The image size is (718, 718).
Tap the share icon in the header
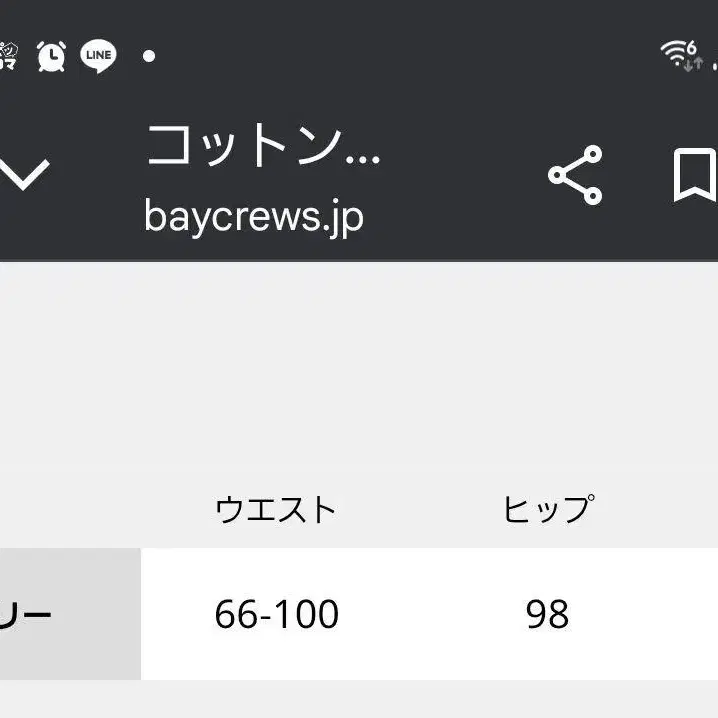575,175
